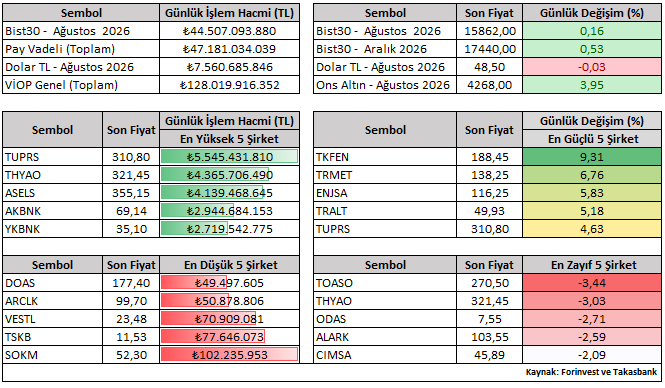
Task: Click the TOASO -3,44 red cell
Action: (x=592, y=283)
